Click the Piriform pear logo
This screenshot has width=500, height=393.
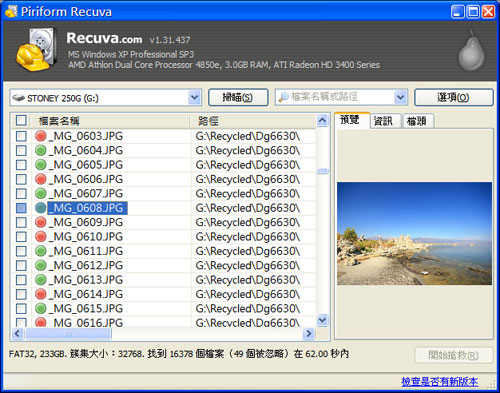tap(471, 50)
